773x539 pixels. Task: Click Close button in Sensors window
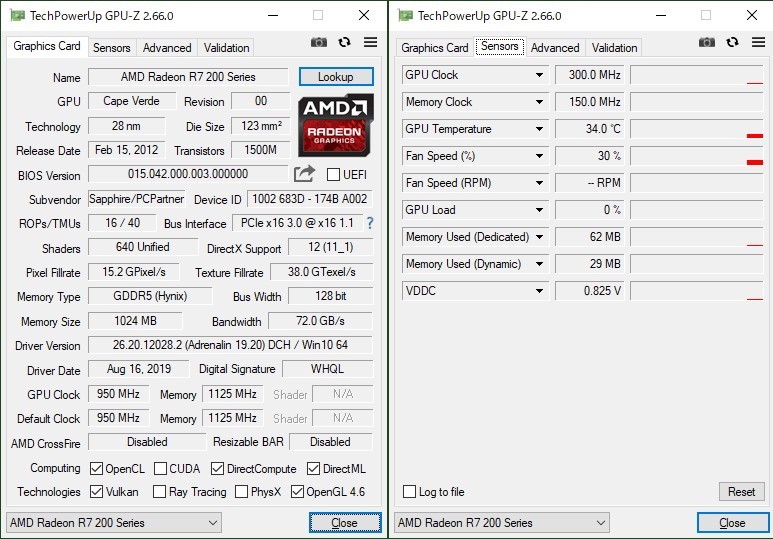pyautogui.click(x=733, y=523)
